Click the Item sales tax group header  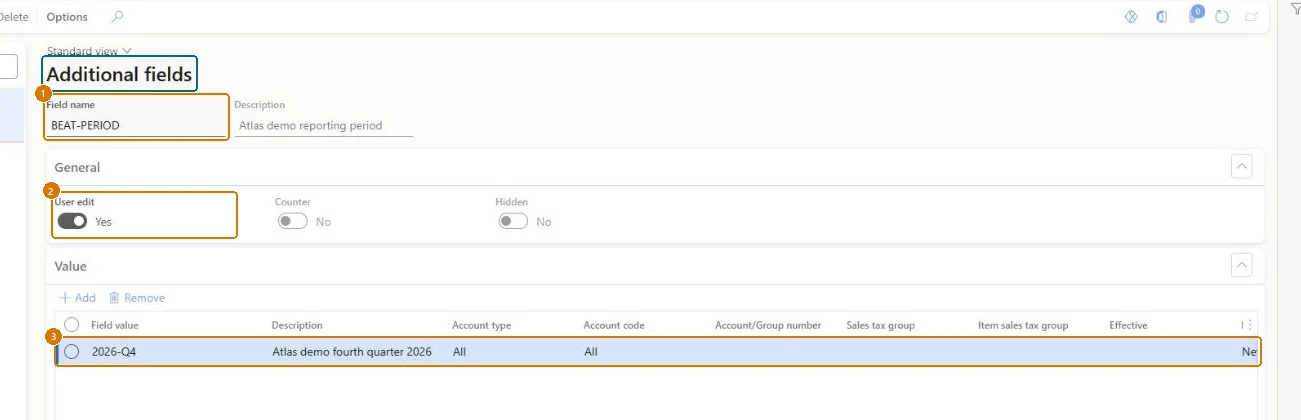1023,325
